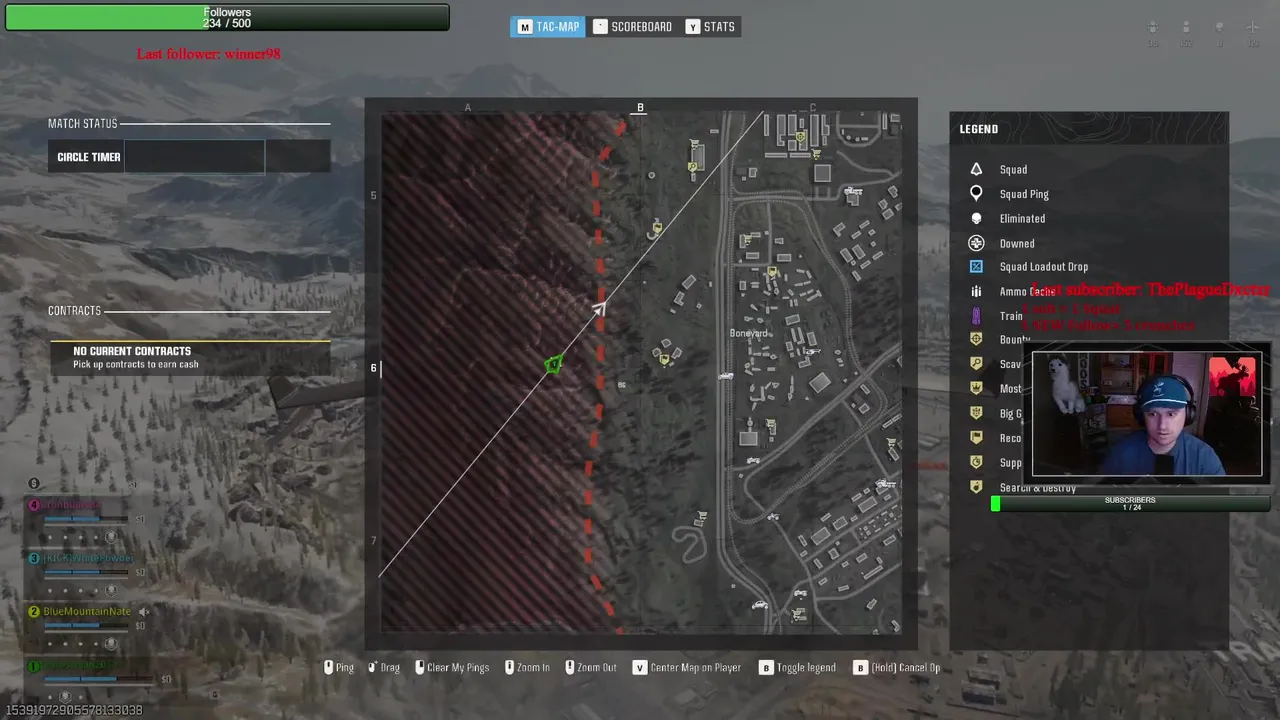Click the Recon flag legend icon
The width and height of the screenshot is (1280, 720).
(x=976, y=438)
